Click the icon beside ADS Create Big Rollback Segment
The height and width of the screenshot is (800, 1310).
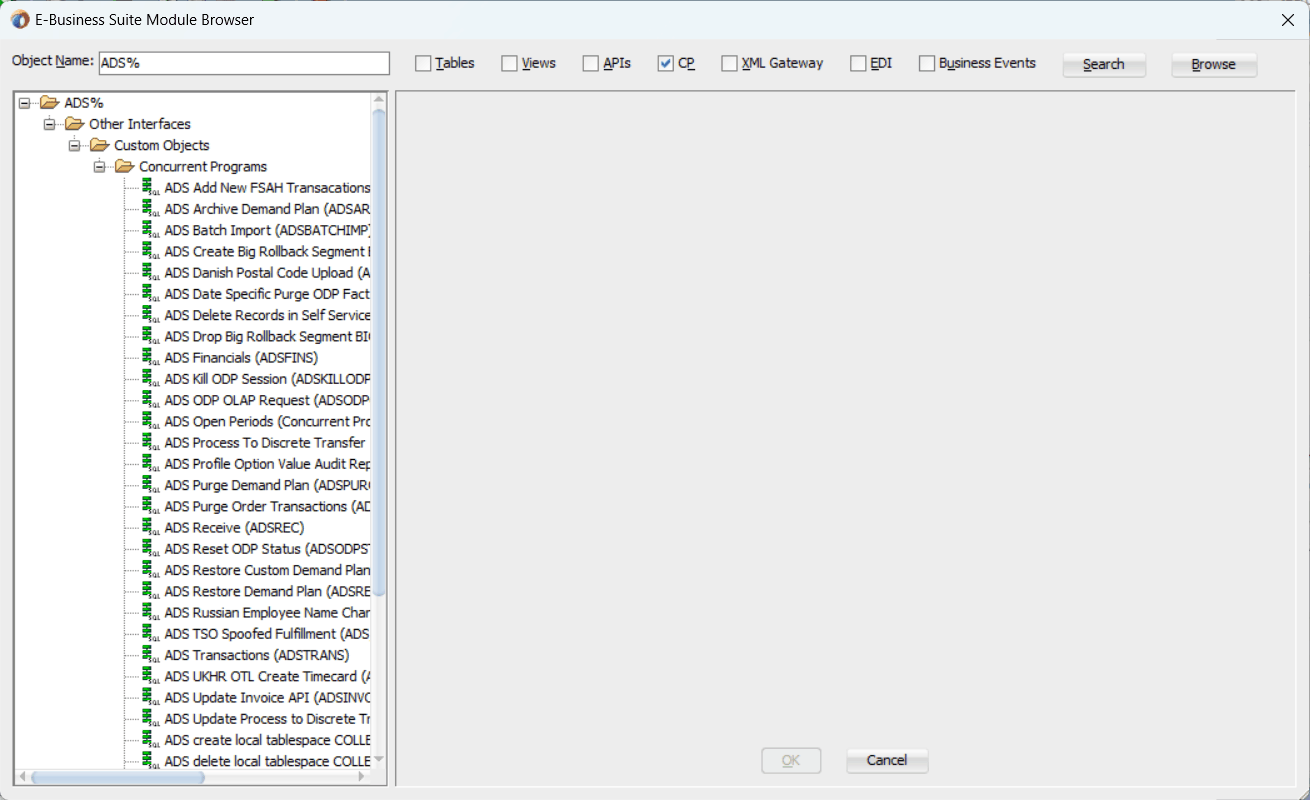click(x=151, y=251)
